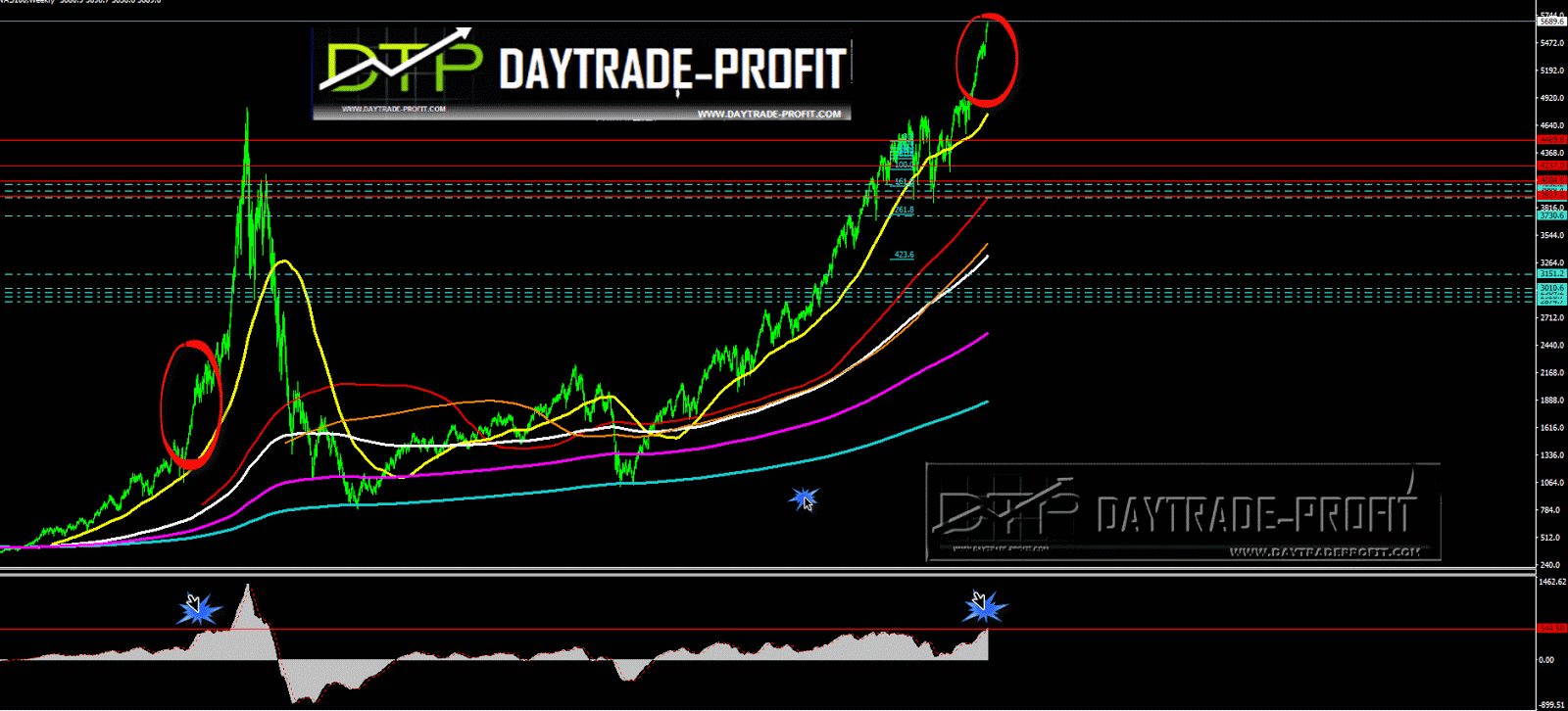The height and width of the screenshot is (711, 1568).
Task: Click the red 544.58 indicator level label
Action: click(1551, 629)
